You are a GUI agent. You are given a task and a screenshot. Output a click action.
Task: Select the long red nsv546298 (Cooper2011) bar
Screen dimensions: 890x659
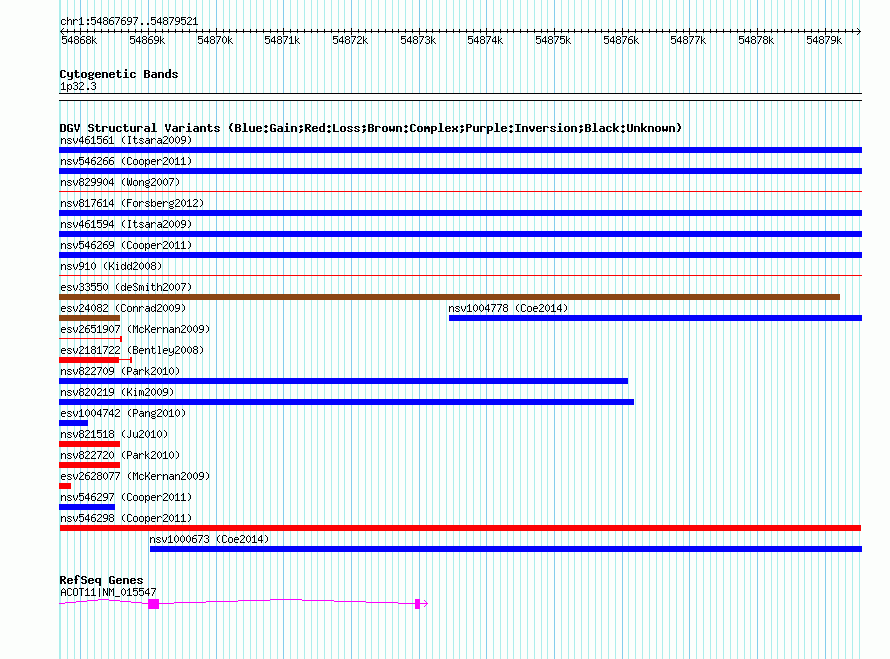tap(460, 528)
